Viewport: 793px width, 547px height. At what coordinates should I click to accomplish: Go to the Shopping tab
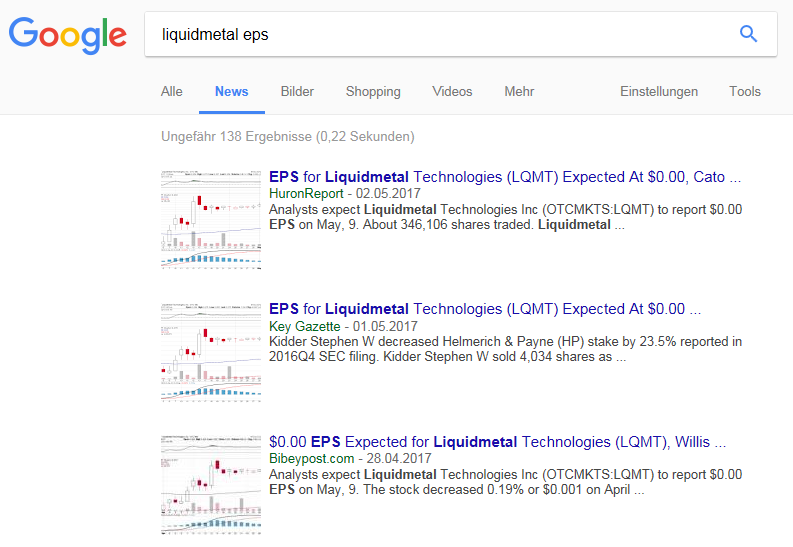(x=373, y=91)
